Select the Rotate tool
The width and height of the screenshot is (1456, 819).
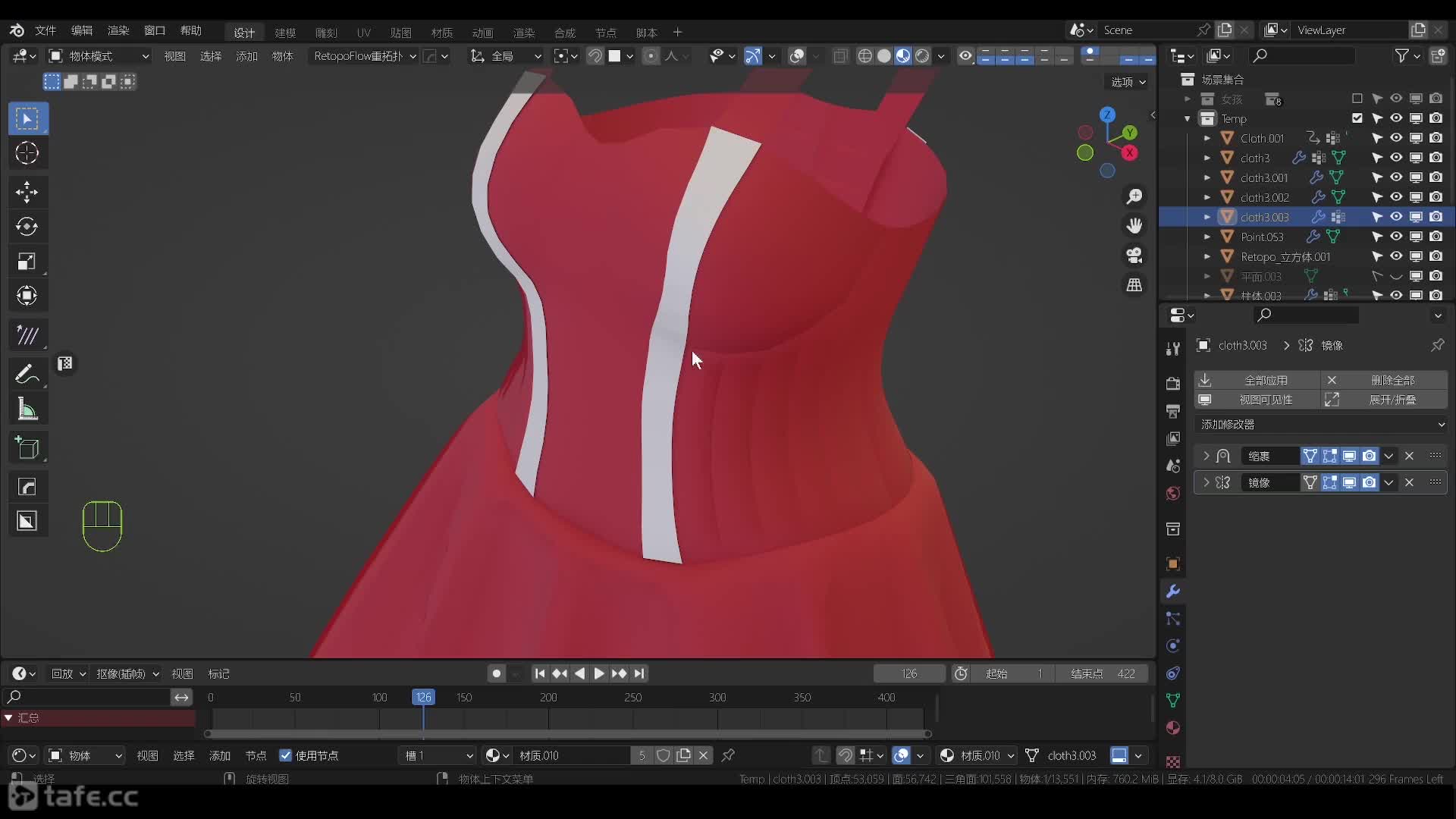point(27,226)
